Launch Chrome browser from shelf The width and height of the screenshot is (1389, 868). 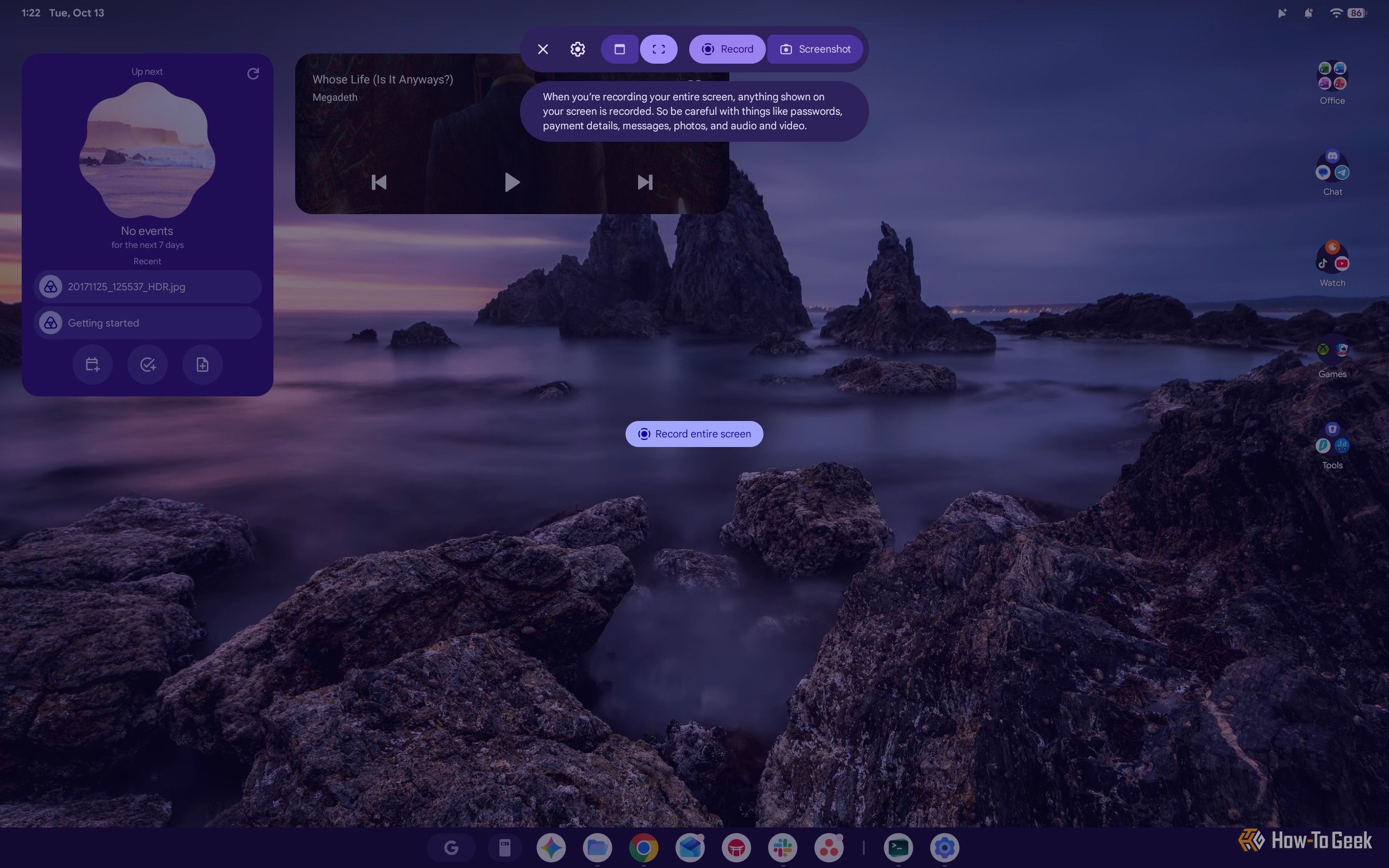(x=643, y=847)
